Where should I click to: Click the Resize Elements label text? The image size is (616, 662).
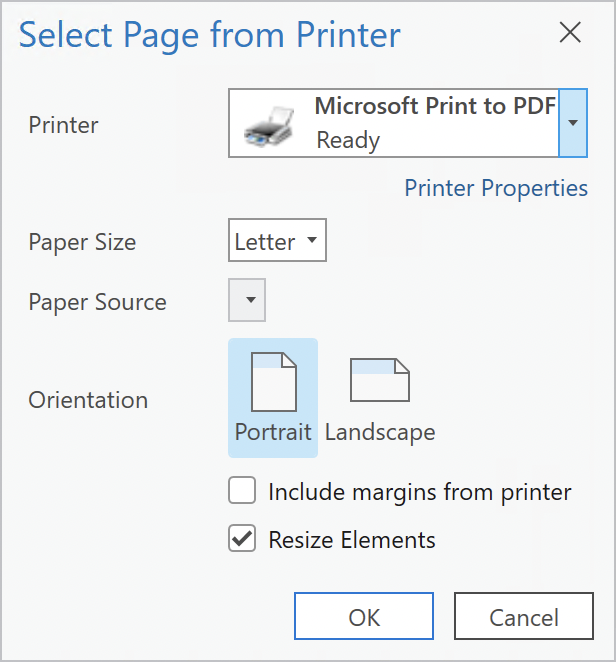tap(352, 540)
